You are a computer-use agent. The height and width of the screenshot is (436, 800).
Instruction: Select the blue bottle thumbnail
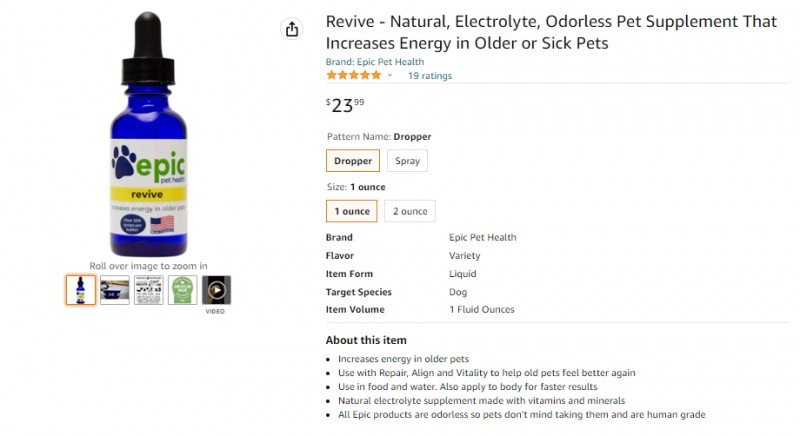click(81, 290)
